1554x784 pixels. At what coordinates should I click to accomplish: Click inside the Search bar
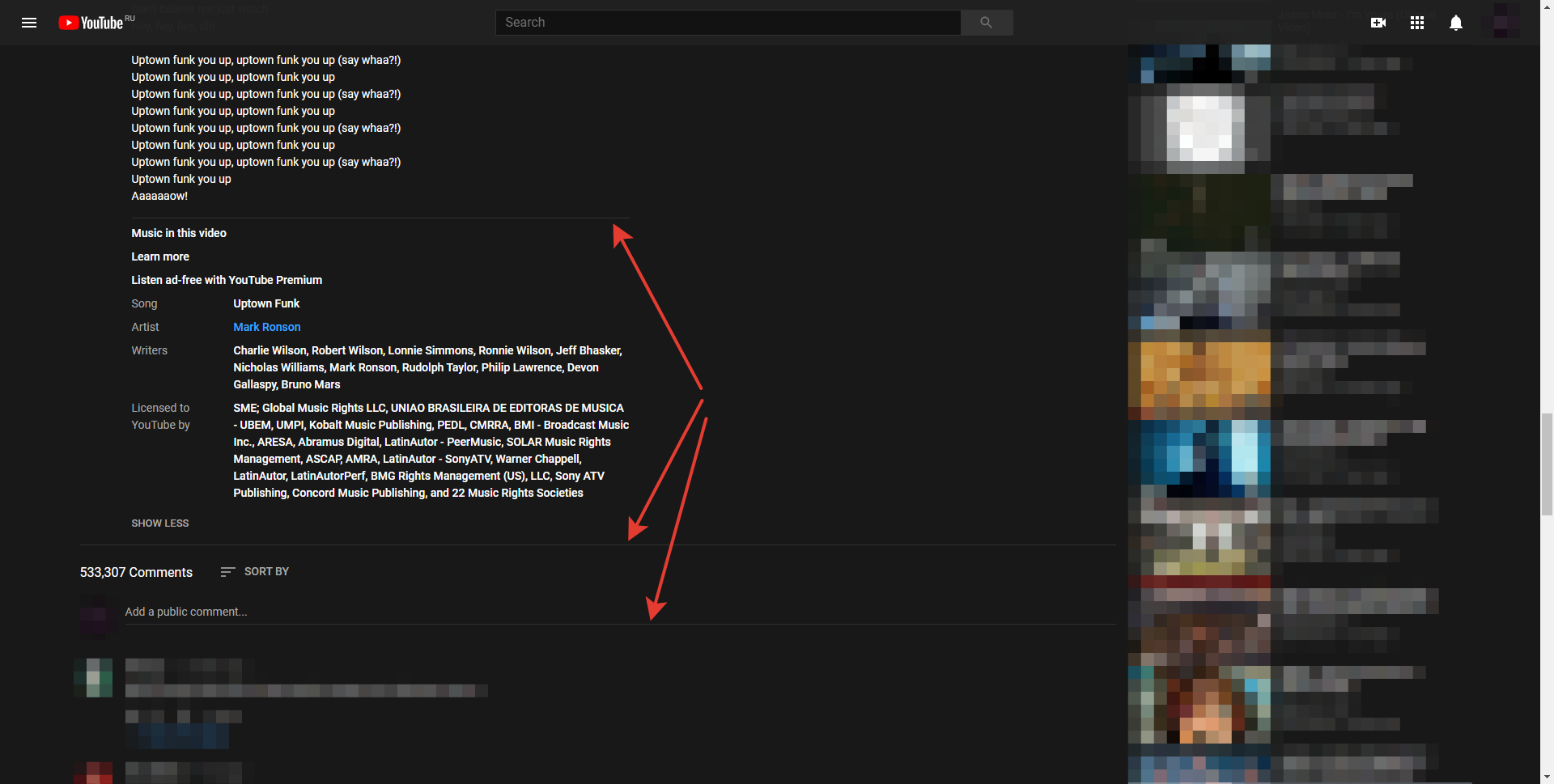point(728,22)
